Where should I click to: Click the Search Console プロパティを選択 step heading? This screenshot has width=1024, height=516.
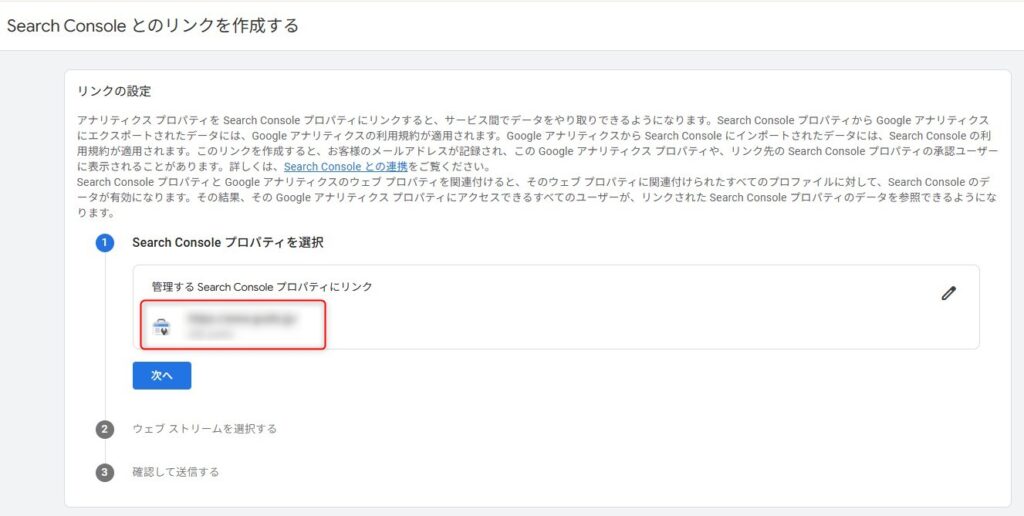[227, 242]
